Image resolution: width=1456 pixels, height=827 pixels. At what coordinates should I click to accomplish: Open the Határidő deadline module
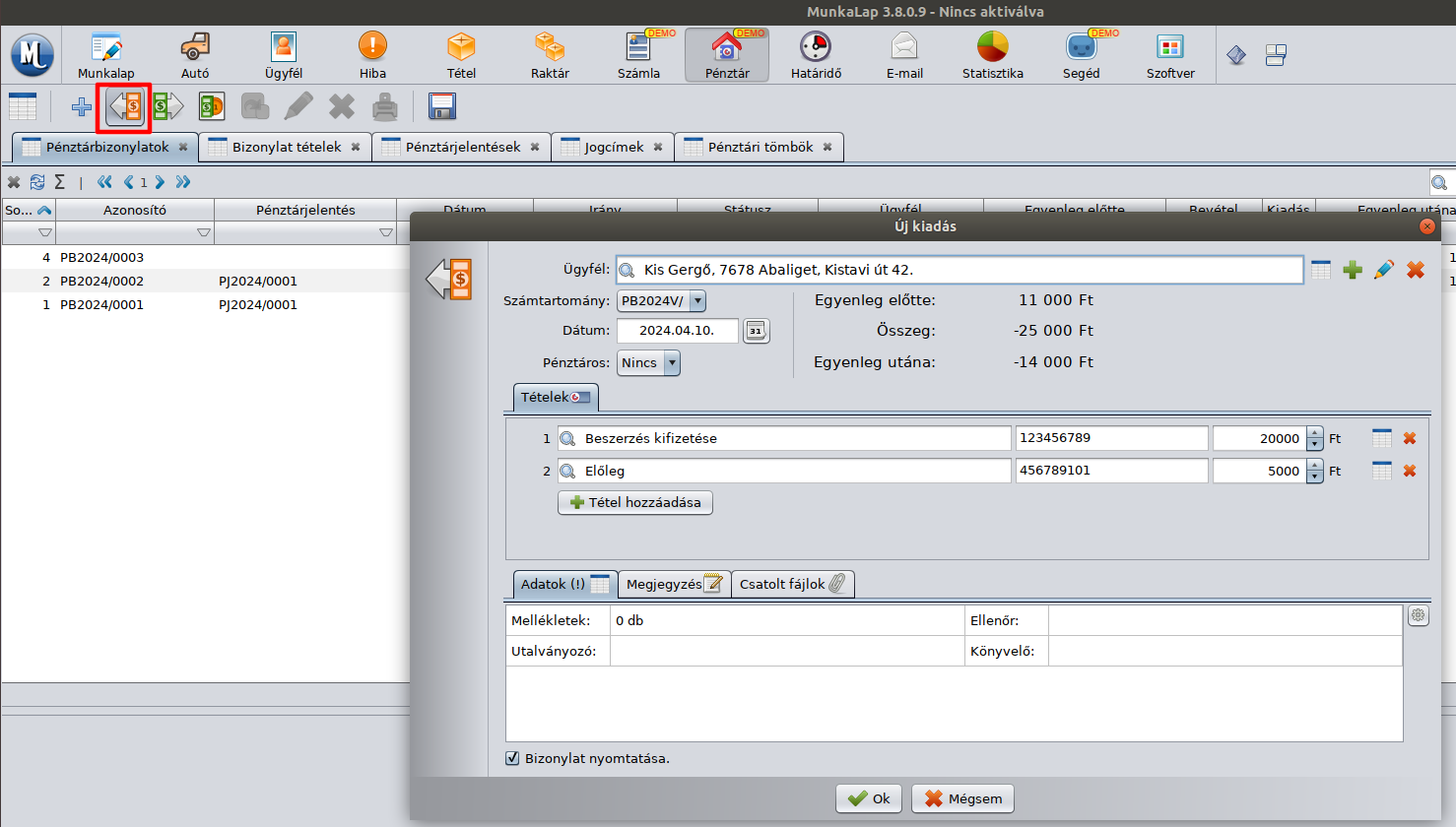click(816, 55)
